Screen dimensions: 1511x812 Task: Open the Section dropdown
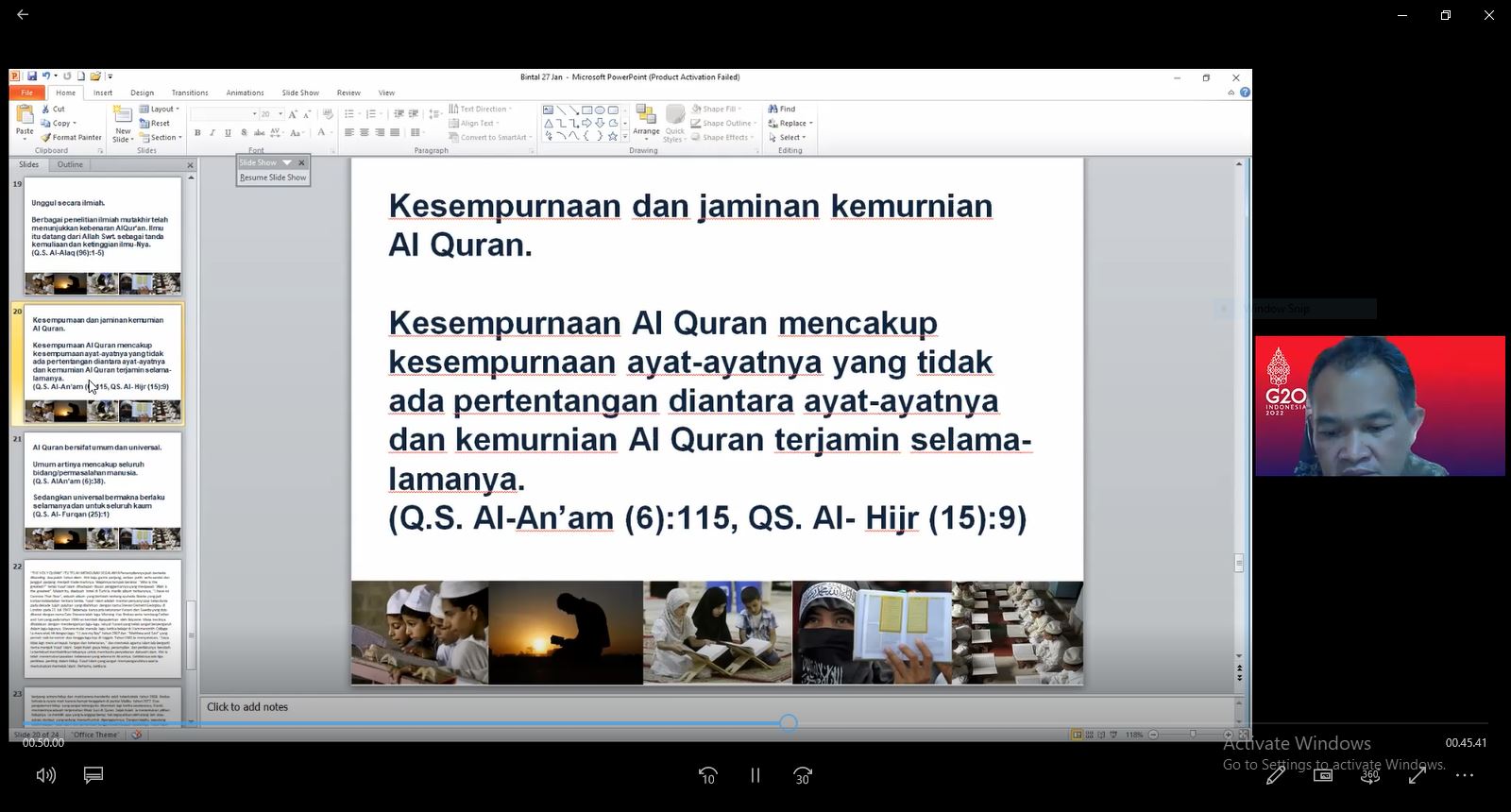(x=161, y=138)
